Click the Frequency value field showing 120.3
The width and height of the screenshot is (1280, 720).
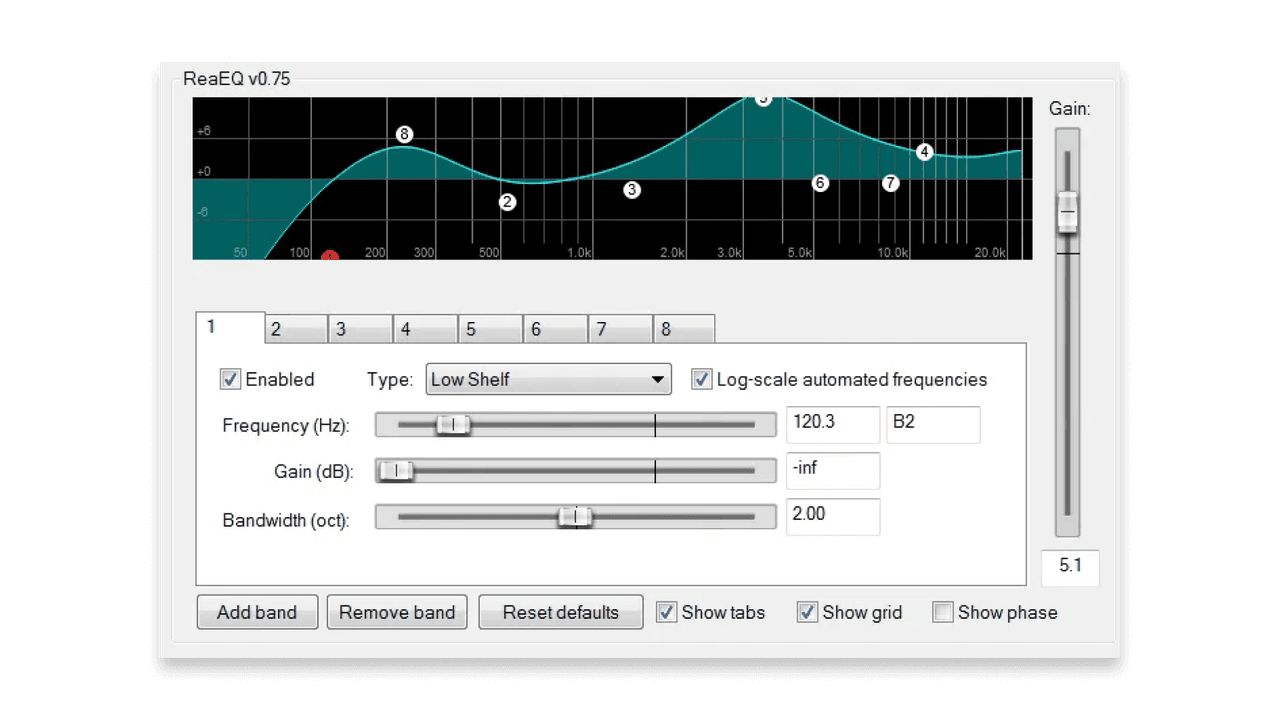pyautogui.click(x=833, y=424)
